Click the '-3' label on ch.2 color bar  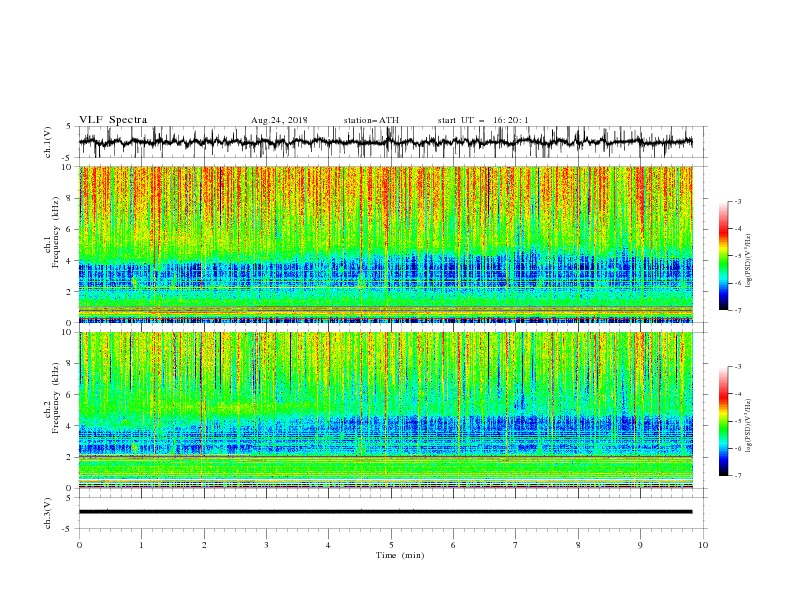[738, 367]
